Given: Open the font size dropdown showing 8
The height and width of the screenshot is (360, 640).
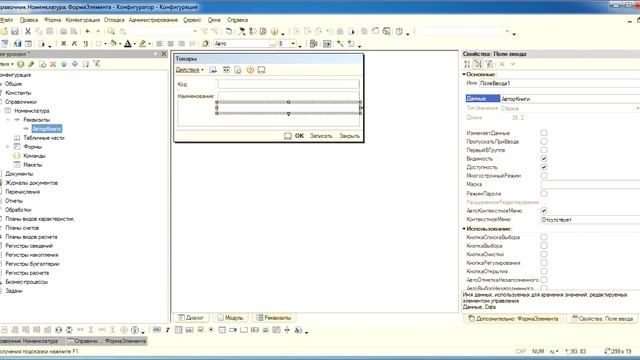Looking at the screenshot, I should coord(293,44).
